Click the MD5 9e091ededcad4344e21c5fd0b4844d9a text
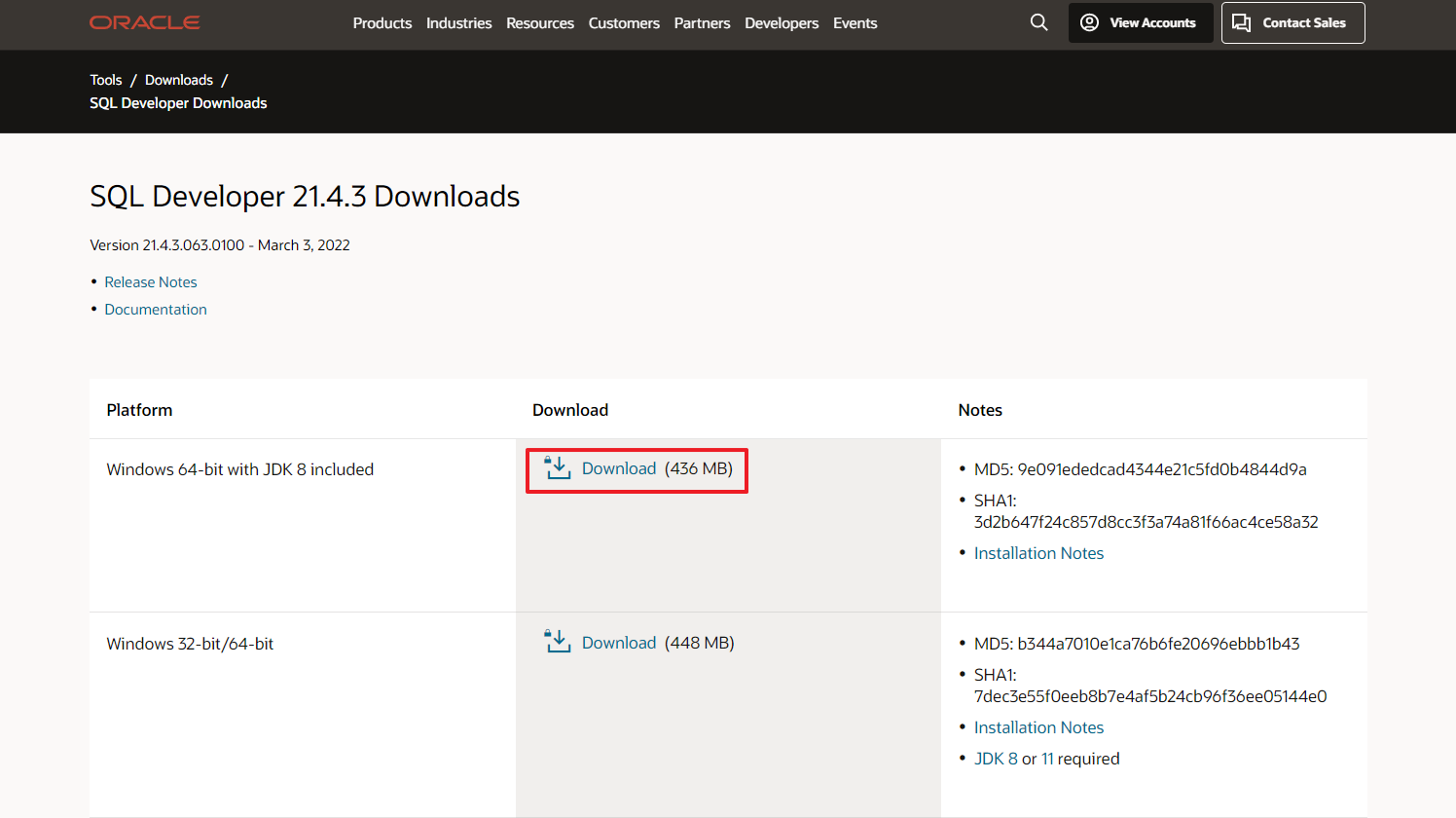This screenshot has height=818, width=1456. click(1141, 469)
